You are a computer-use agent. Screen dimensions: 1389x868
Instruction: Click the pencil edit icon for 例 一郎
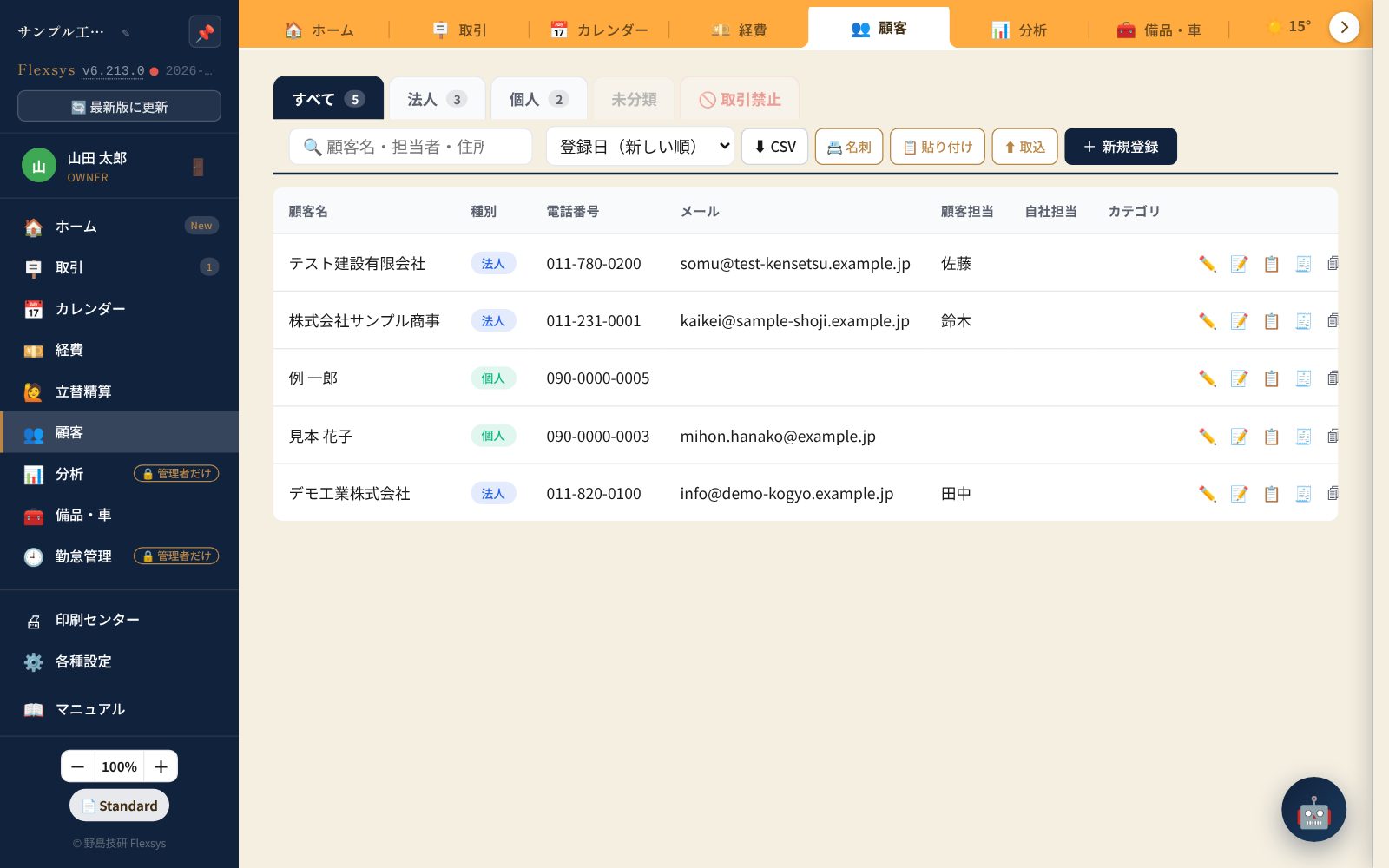1208,378
